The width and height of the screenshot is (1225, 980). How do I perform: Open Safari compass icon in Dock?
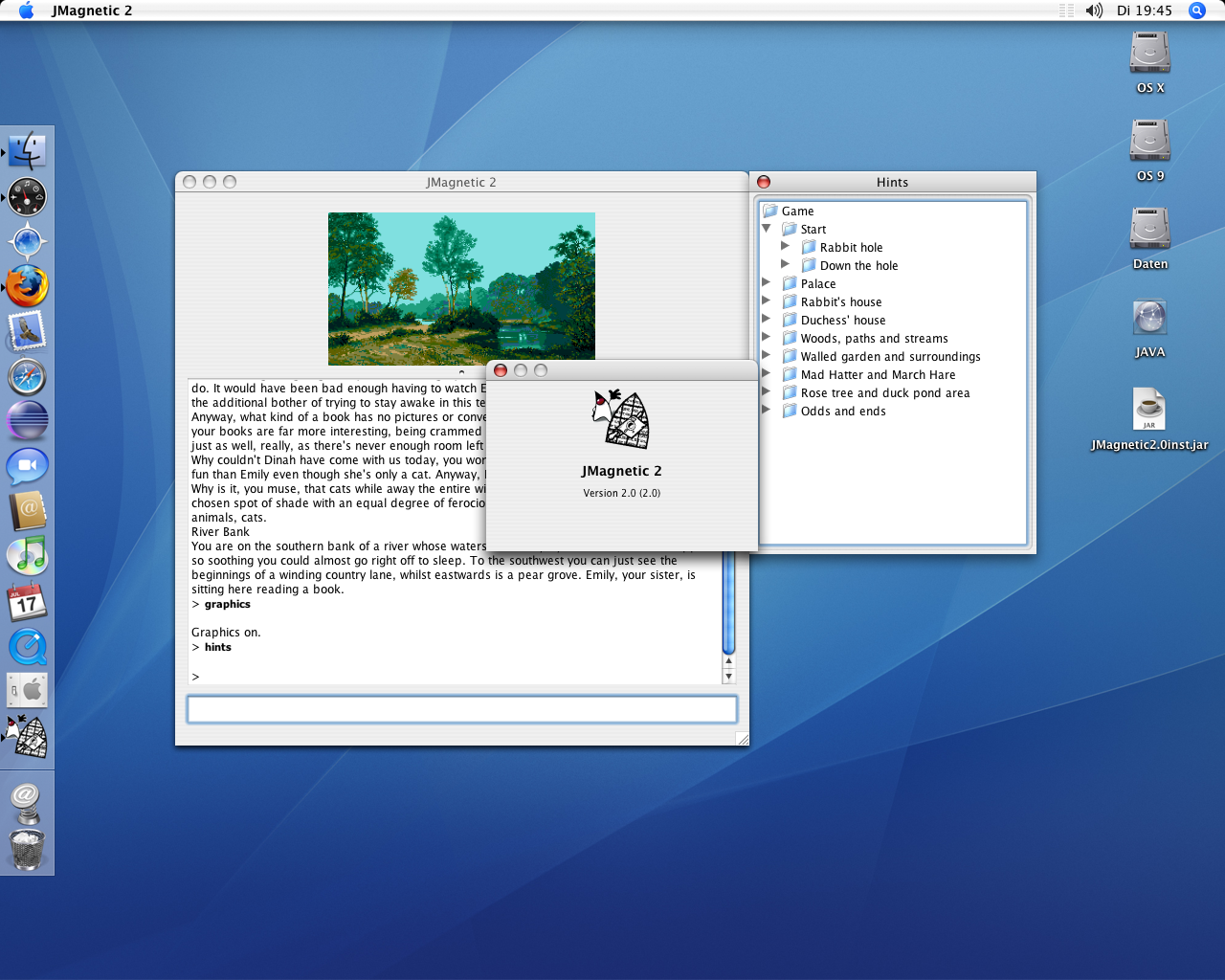27,377
